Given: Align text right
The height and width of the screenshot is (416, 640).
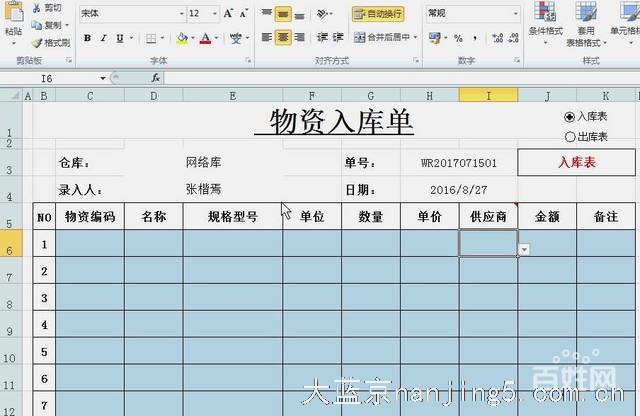Looking at the screenshot, I should pos(299,38).
